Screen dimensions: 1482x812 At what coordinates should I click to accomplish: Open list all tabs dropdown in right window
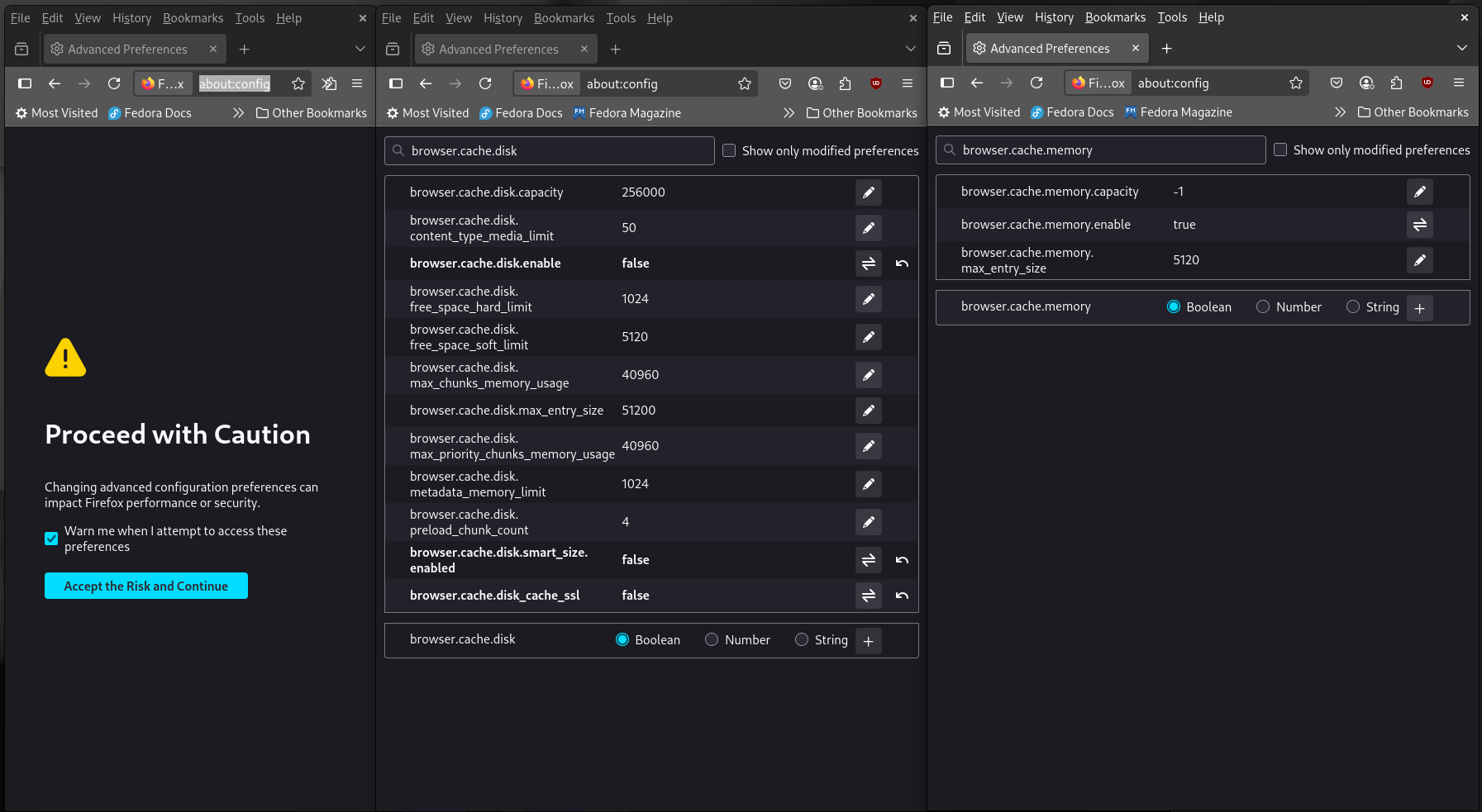pyautogui.click(x=1461, y=49)
